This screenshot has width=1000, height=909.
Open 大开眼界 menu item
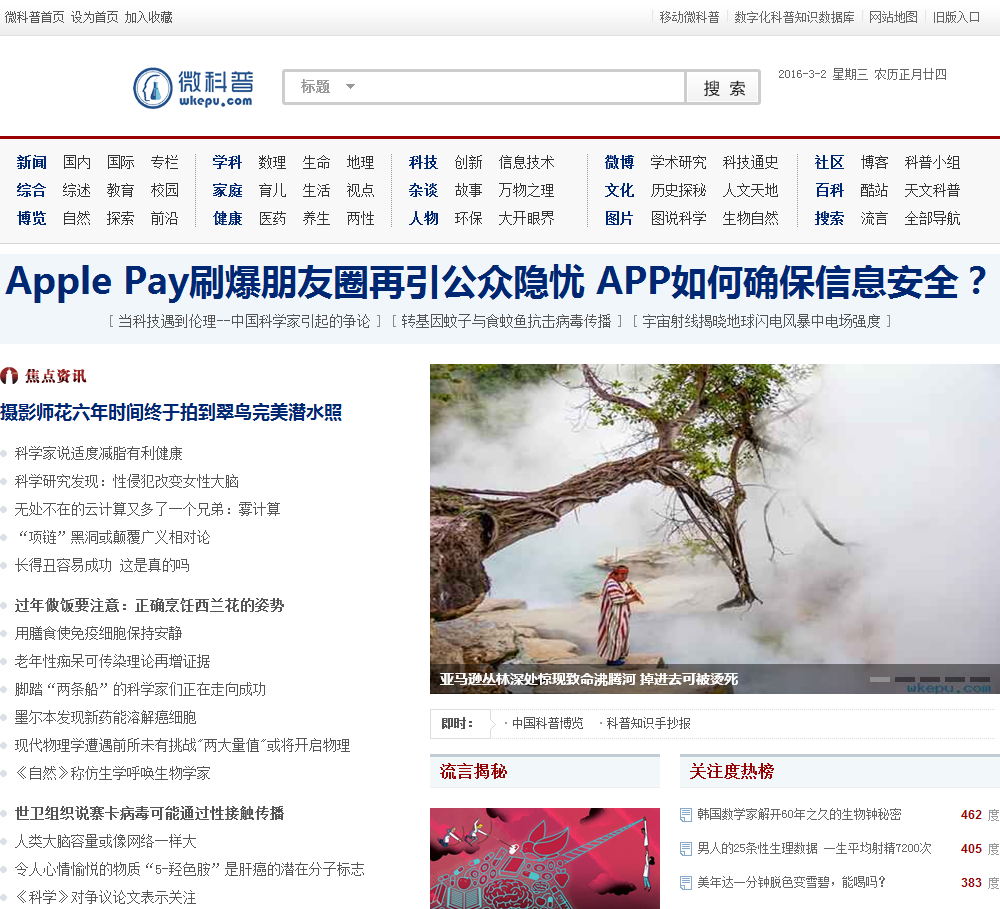526,219
